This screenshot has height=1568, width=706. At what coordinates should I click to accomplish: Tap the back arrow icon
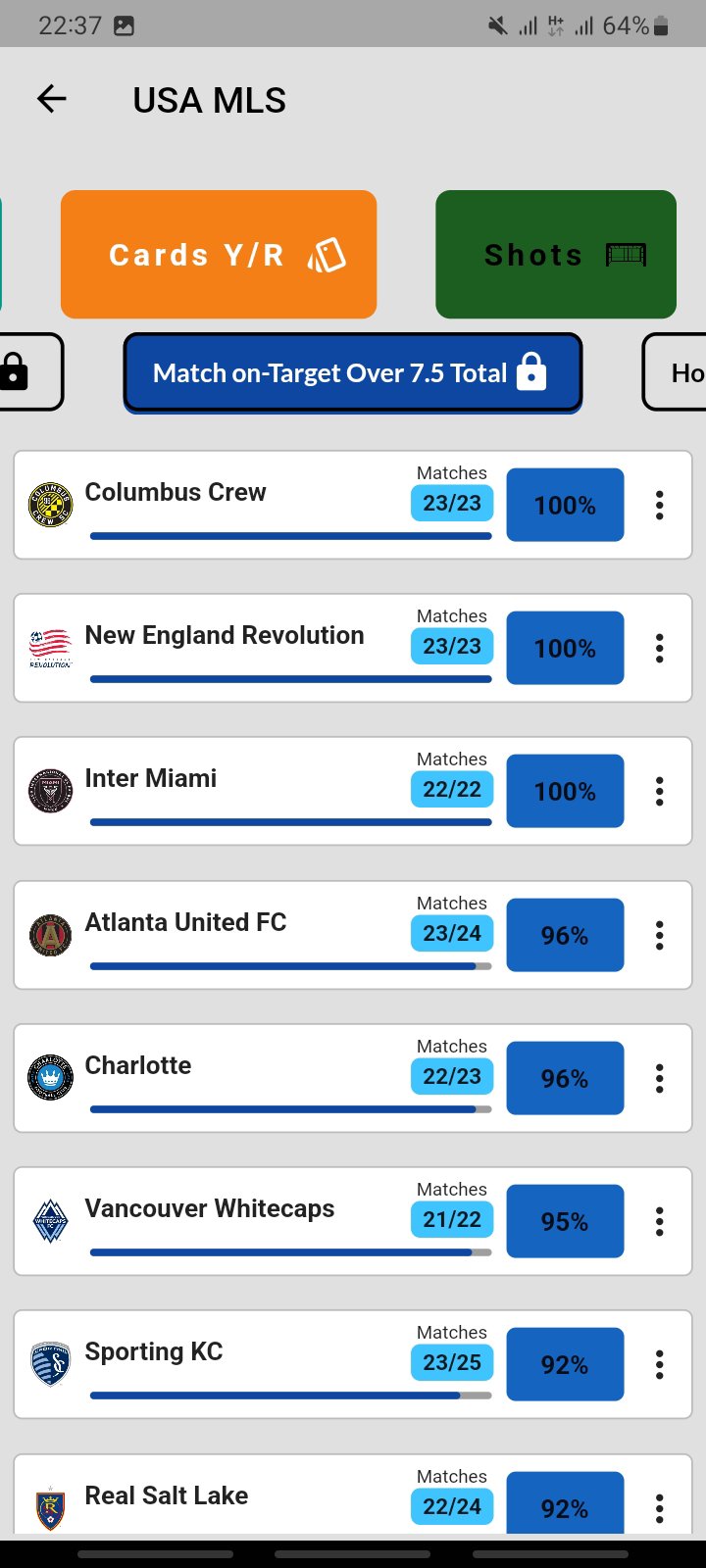pos(51,99)
